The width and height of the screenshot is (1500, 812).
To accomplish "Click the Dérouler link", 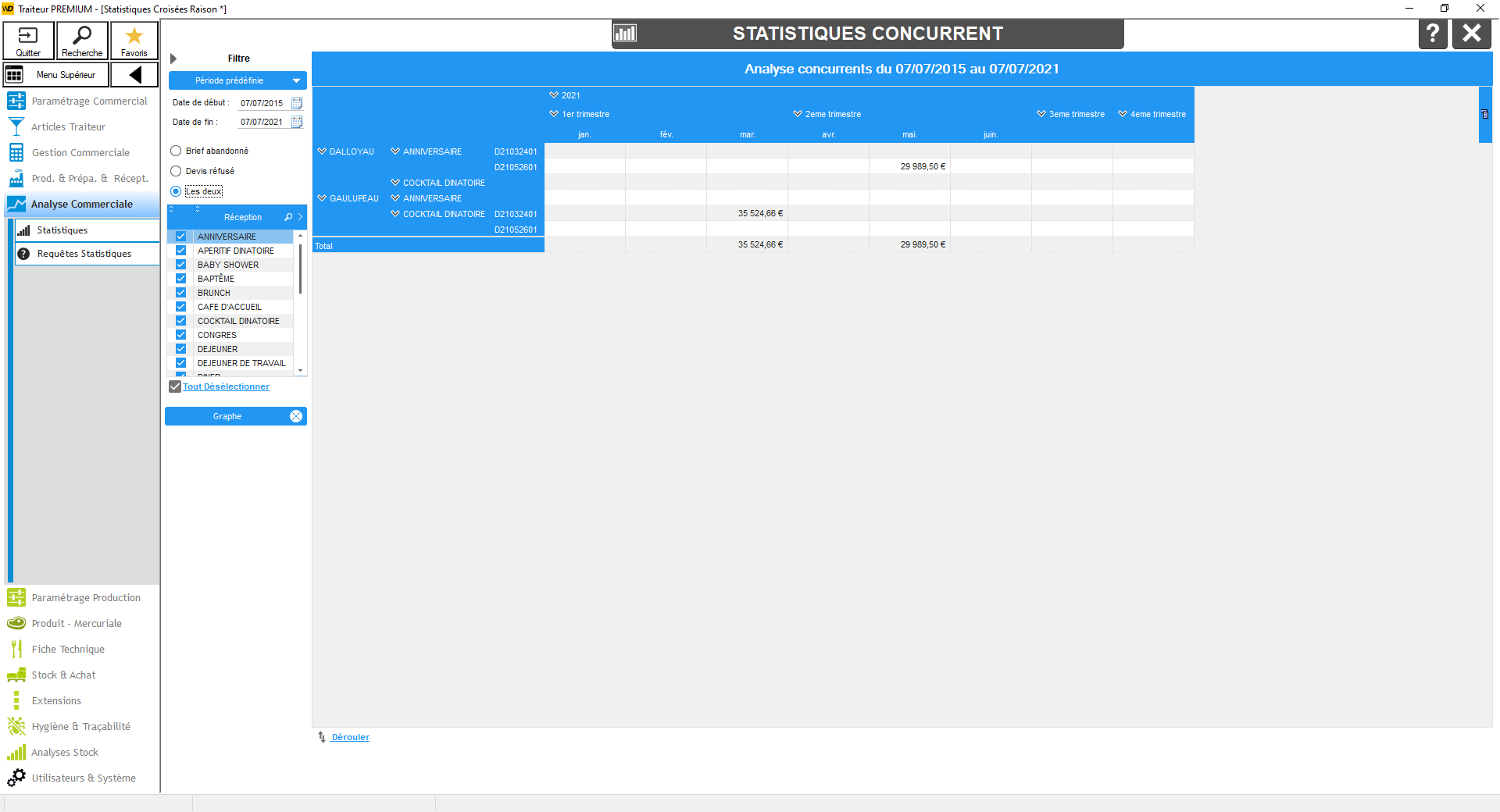I will [x=350, y=737].
